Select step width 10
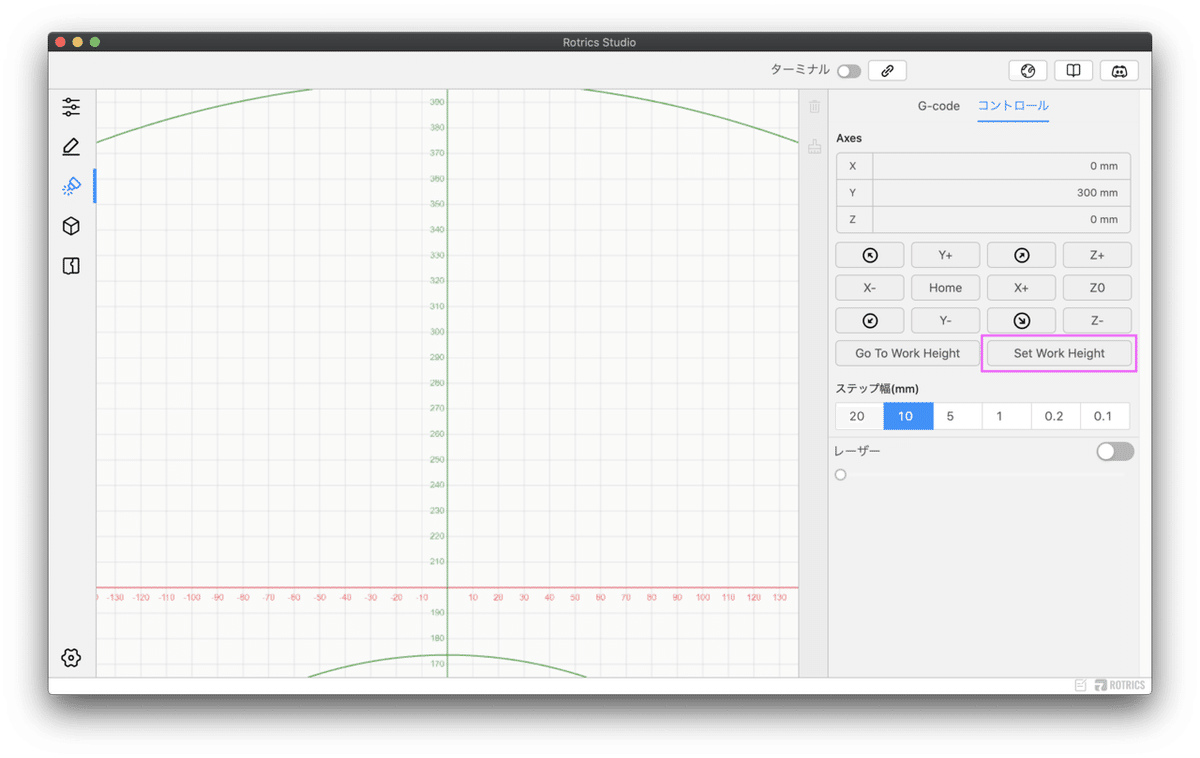1200x758 pixels. [908, 416]
